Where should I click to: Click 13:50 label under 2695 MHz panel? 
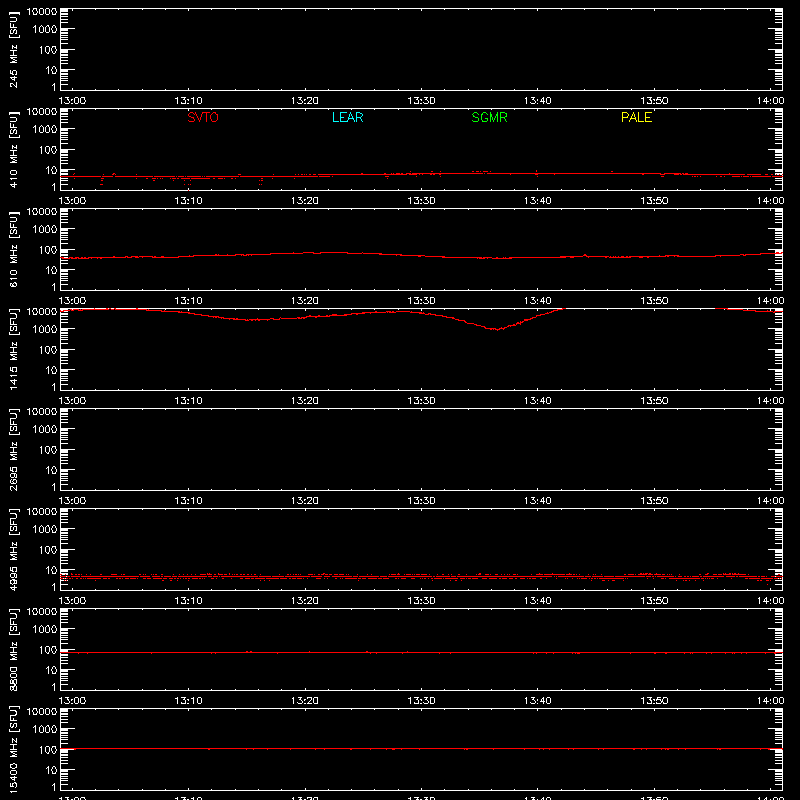point(654,501)
